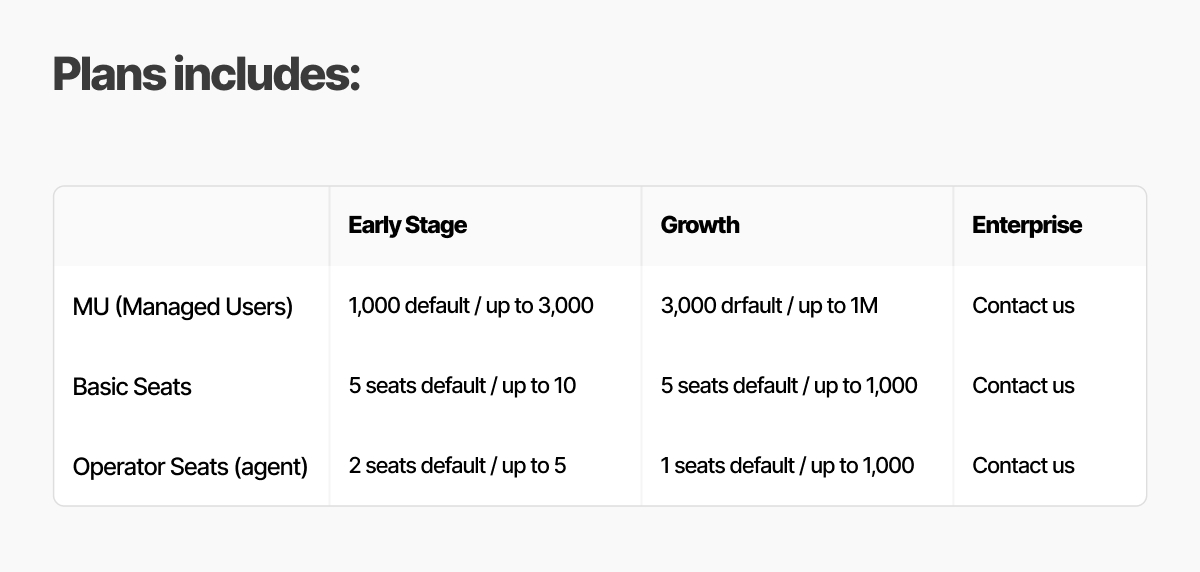Open Contact us in the Managed Users row
This screenshot has width=1200, height=572.
click(x=1023, y=305)
